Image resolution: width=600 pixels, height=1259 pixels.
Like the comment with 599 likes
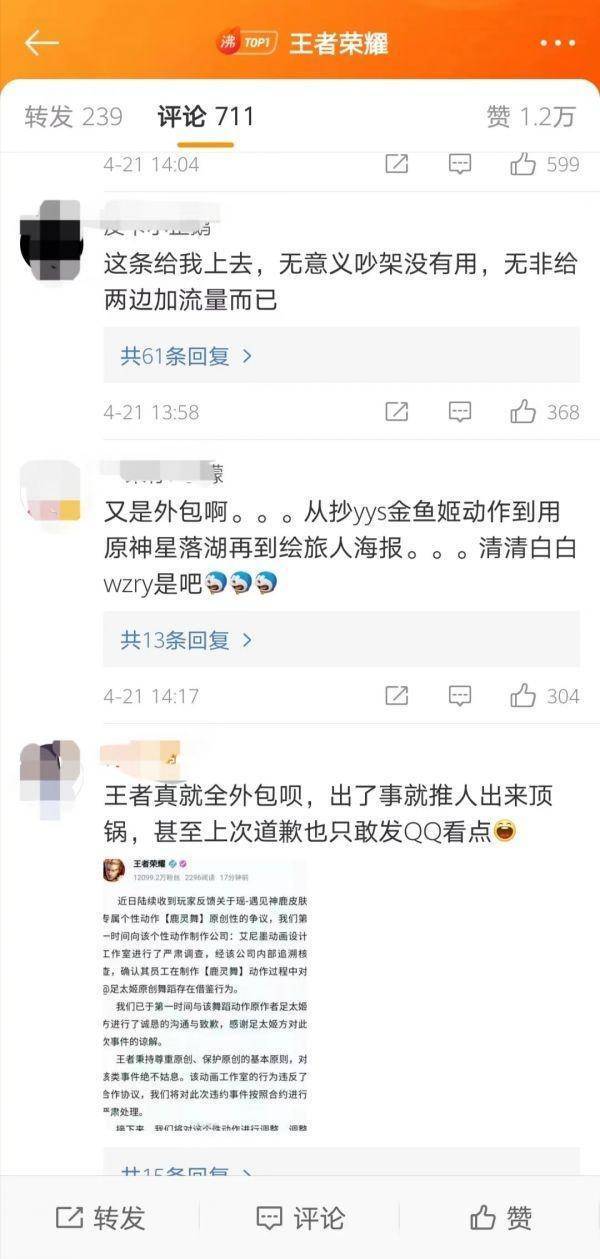(523, 164)
